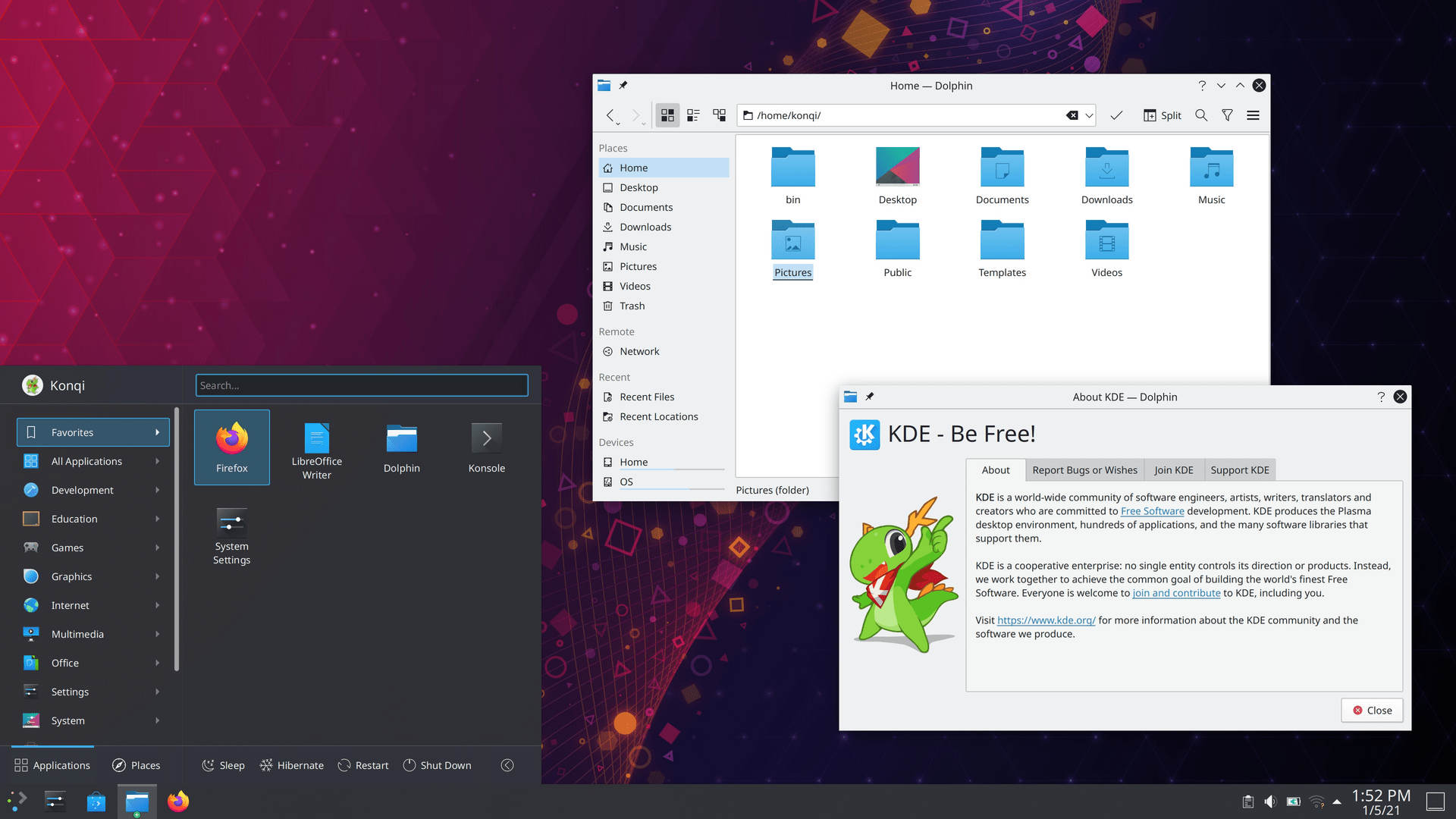Pin the Dolphin window with the pin icon
Screen dimensions: 1456x819
623,85
